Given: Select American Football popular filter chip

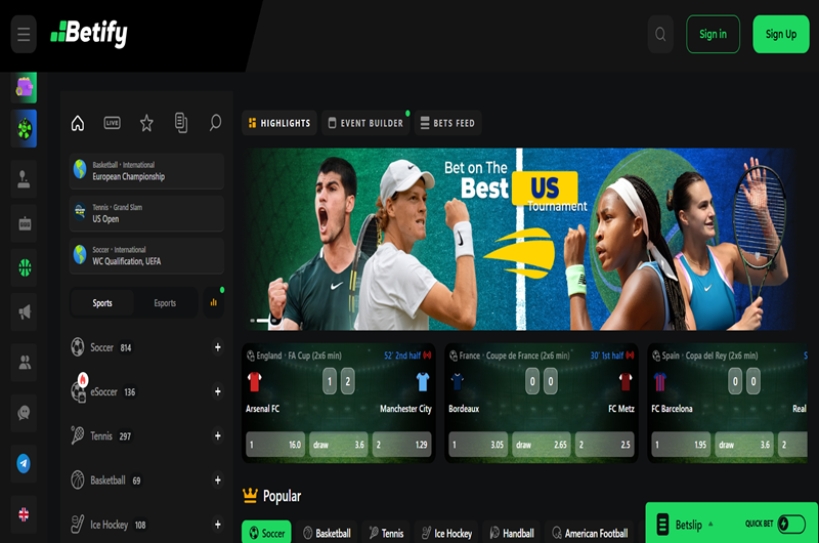Looking at the screenshot, I should 590,533.
